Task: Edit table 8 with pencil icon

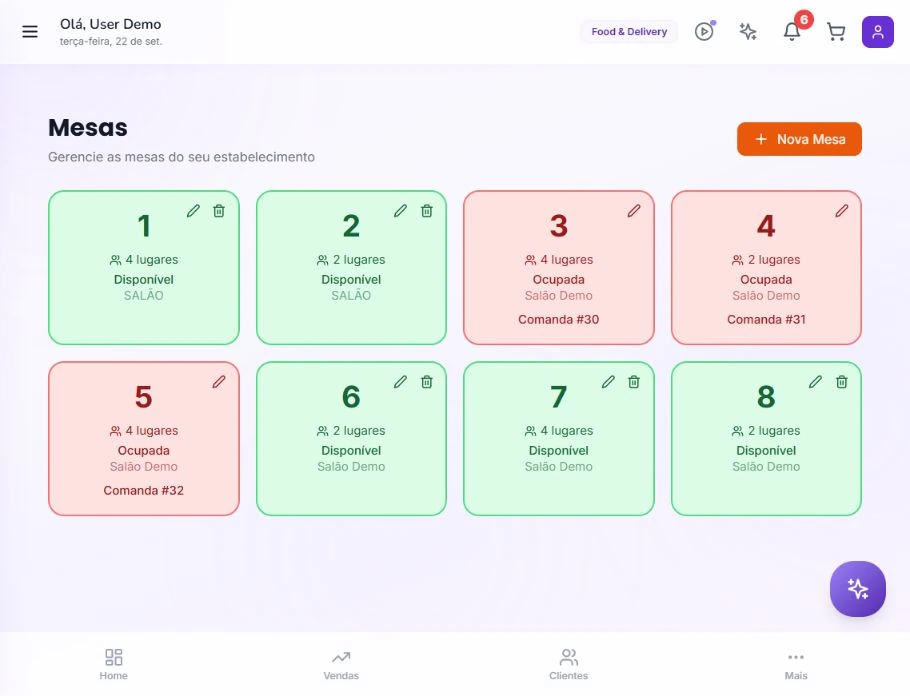Action: tap(815, 381)
